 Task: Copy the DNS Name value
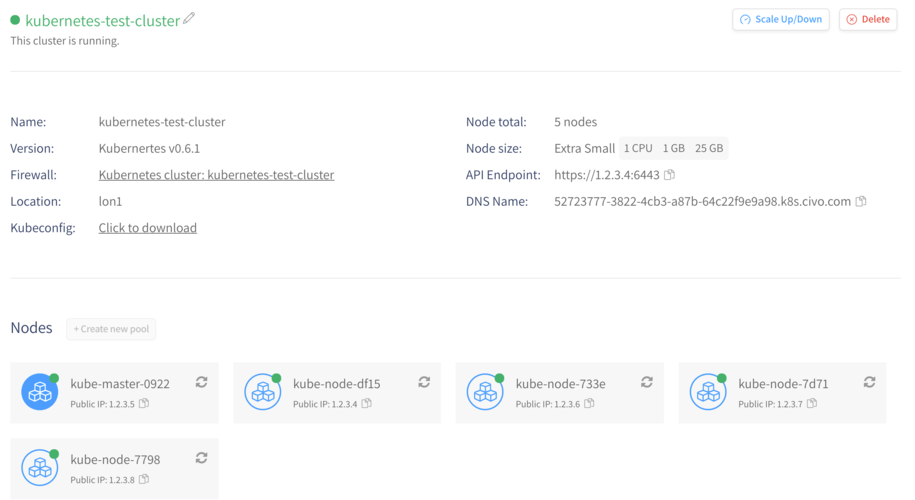click(861, 201)
